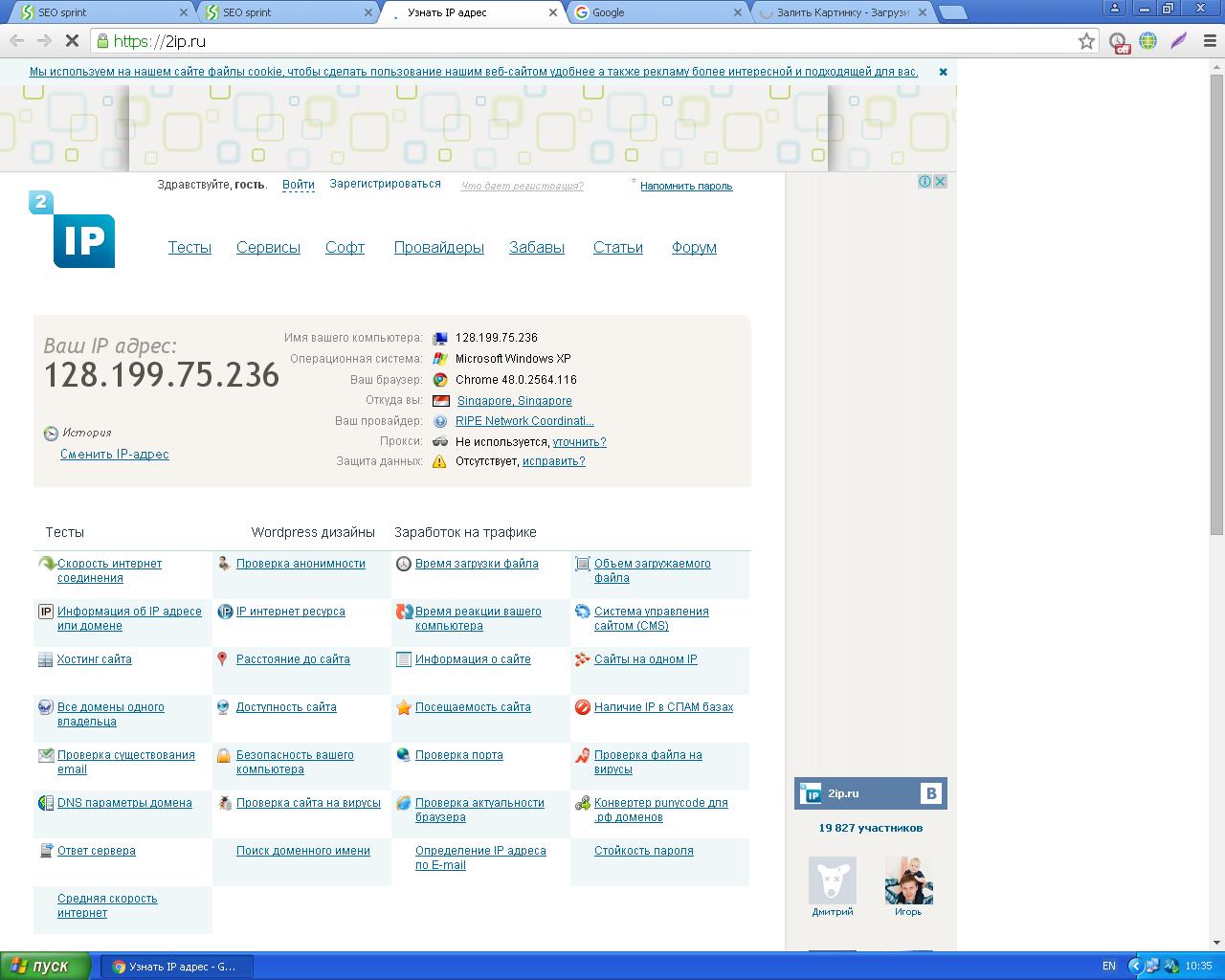
Task: Click the anonymity check person icon
Action: 224,564
